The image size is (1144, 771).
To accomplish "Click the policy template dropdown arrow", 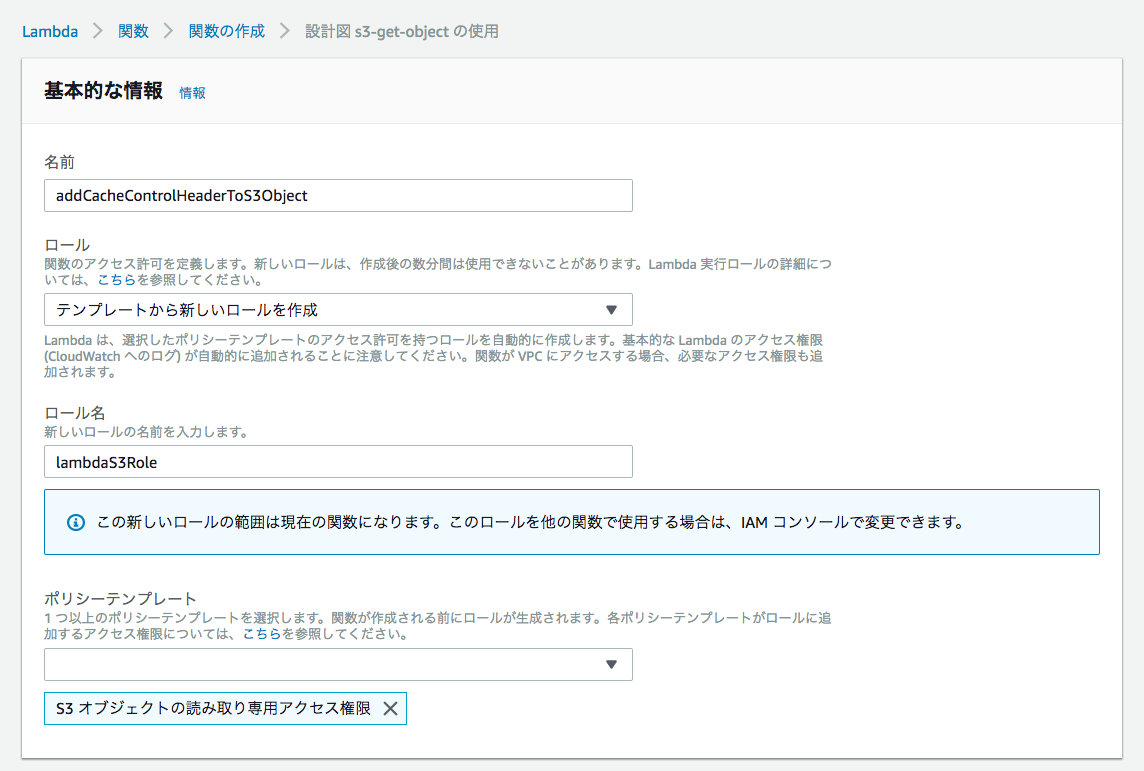I will (x=612, y=664).
